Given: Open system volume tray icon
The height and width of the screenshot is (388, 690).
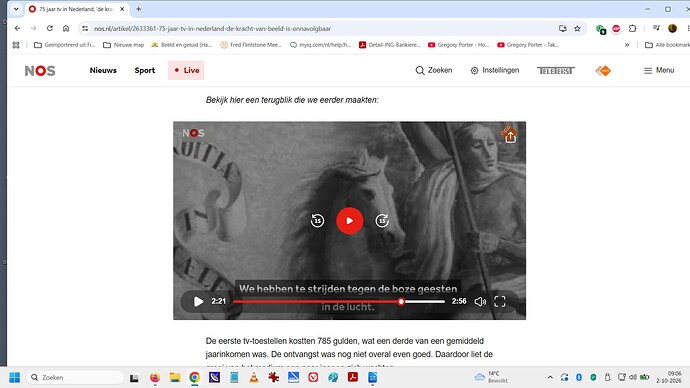Looking at the screenshot, I should [x=633, y=377].
